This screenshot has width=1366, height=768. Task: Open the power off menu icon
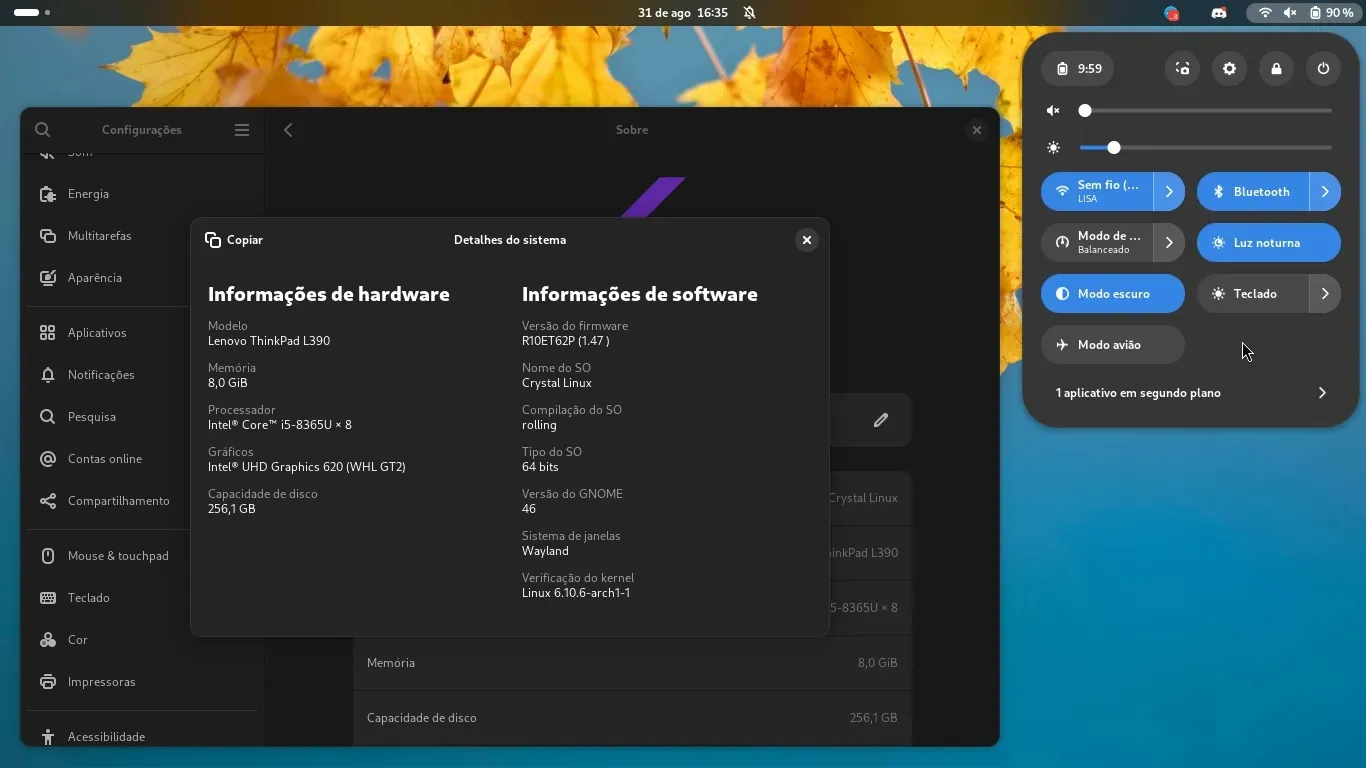tap(1323, 69)
